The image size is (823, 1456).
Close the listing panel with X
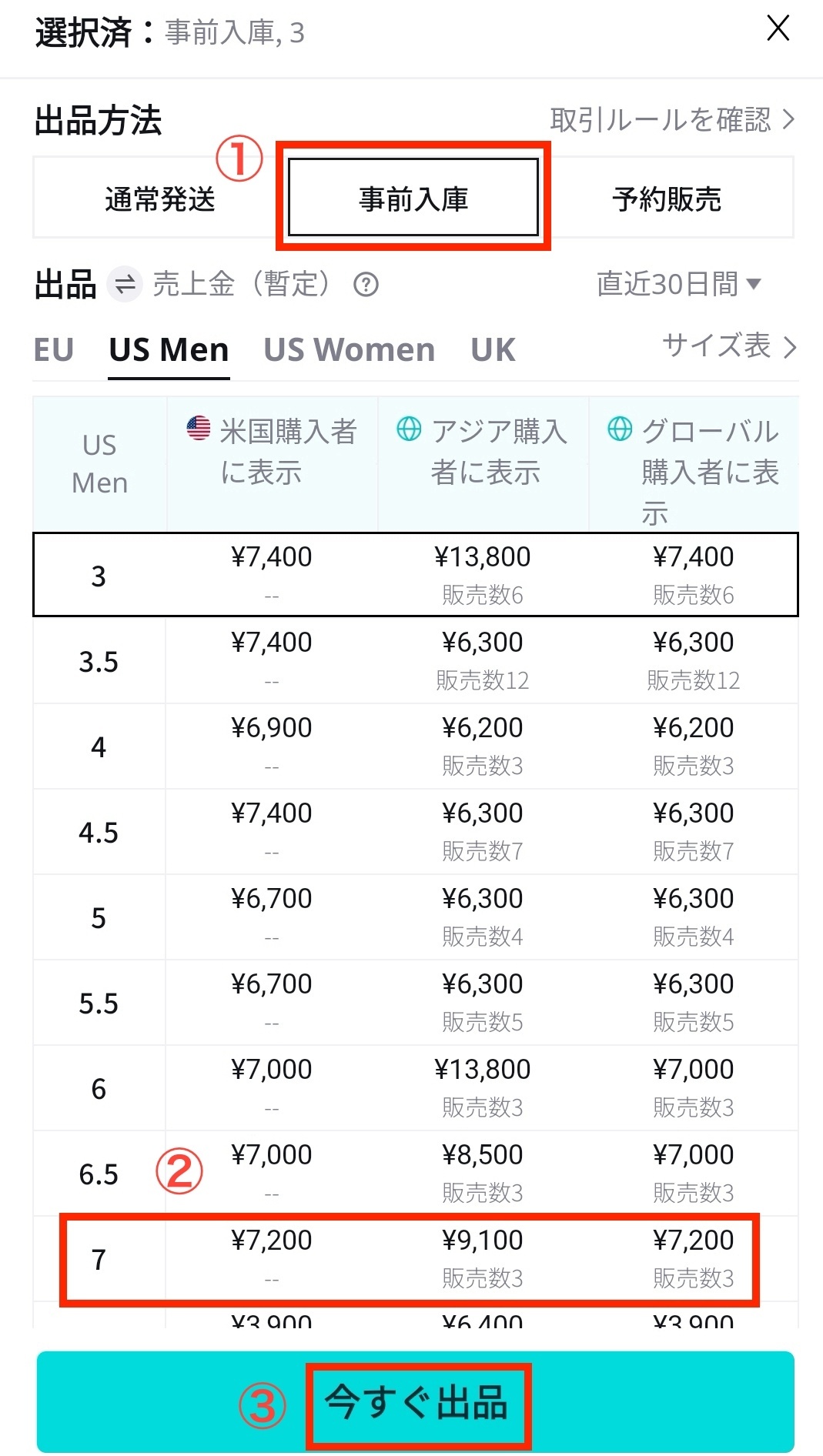(778, 28)
